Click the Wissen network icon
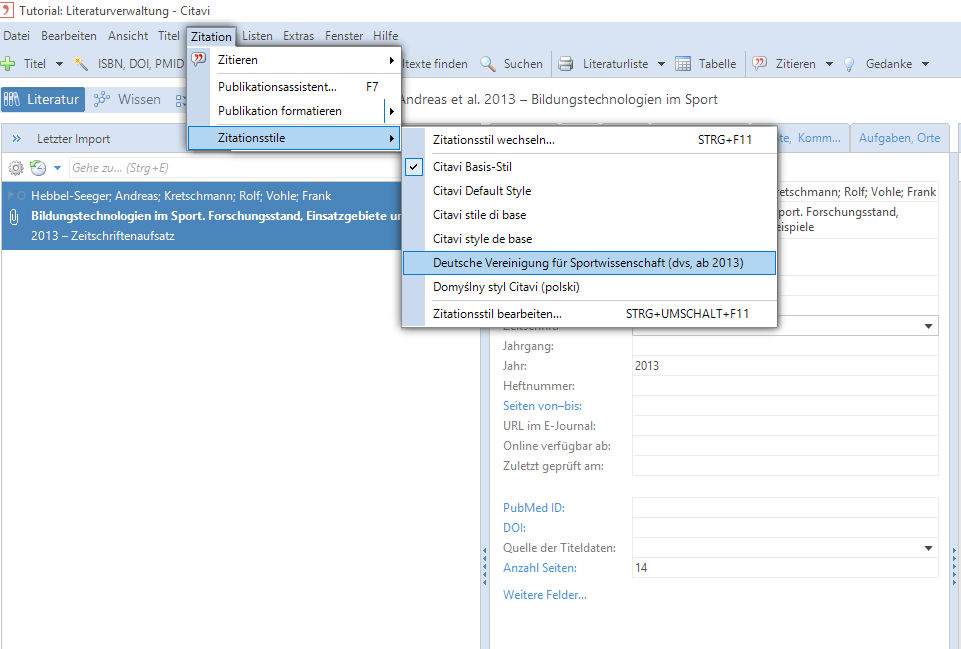The image size is (961, 649). [x=102, y=99]
